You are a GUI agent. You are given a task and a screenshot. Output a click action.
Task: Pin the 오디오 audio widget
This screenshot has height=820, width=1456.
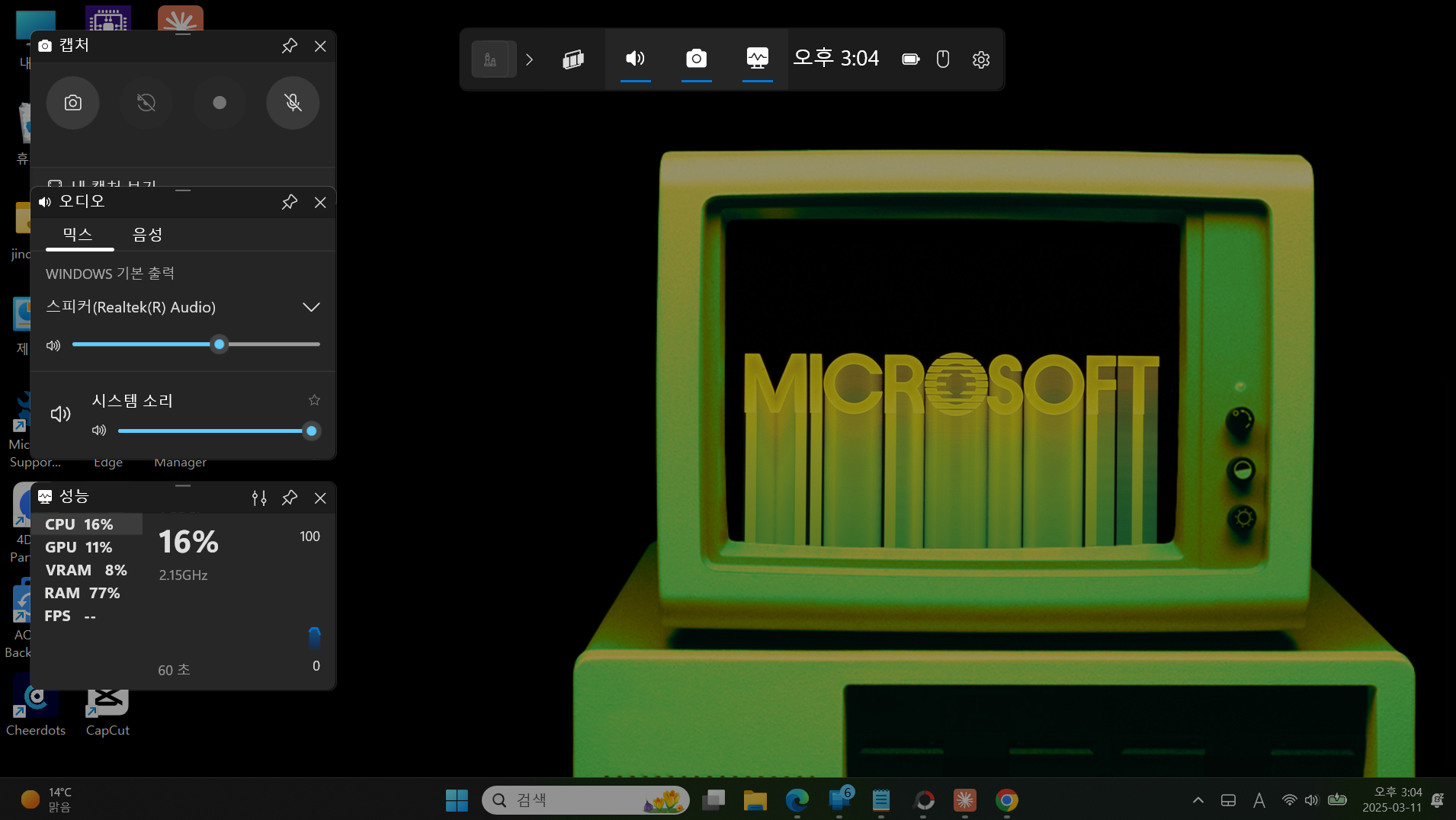pyautogui.click(x=290, y=202)
